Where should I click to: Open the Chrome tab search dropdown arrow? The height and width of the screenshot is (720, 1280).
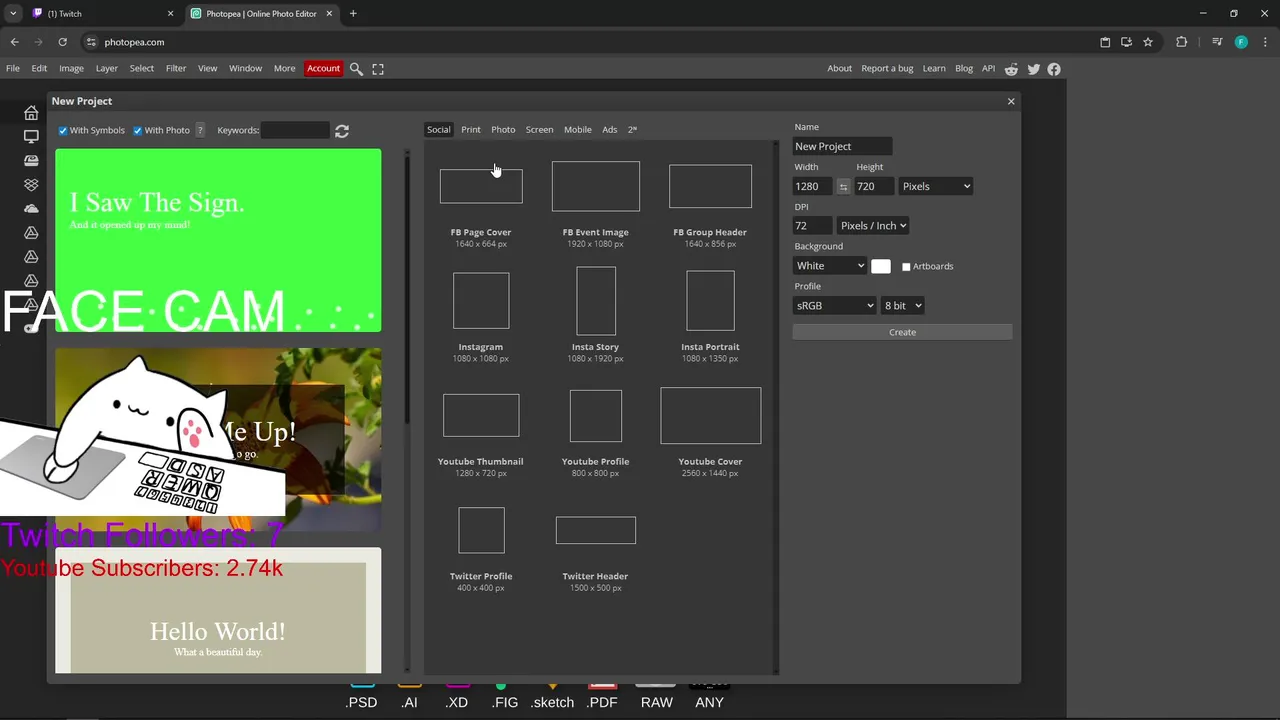(13, 14)
